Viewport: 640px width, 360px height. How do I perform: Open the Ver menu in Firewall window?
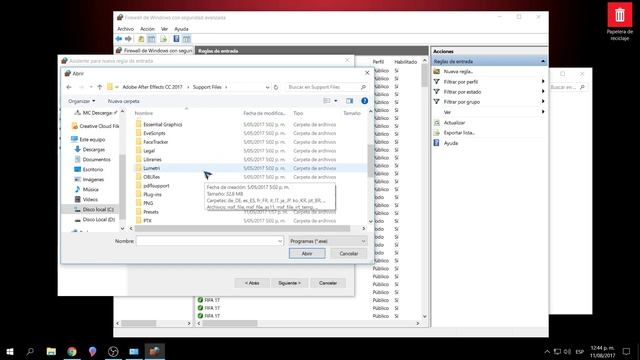(164, 29)
